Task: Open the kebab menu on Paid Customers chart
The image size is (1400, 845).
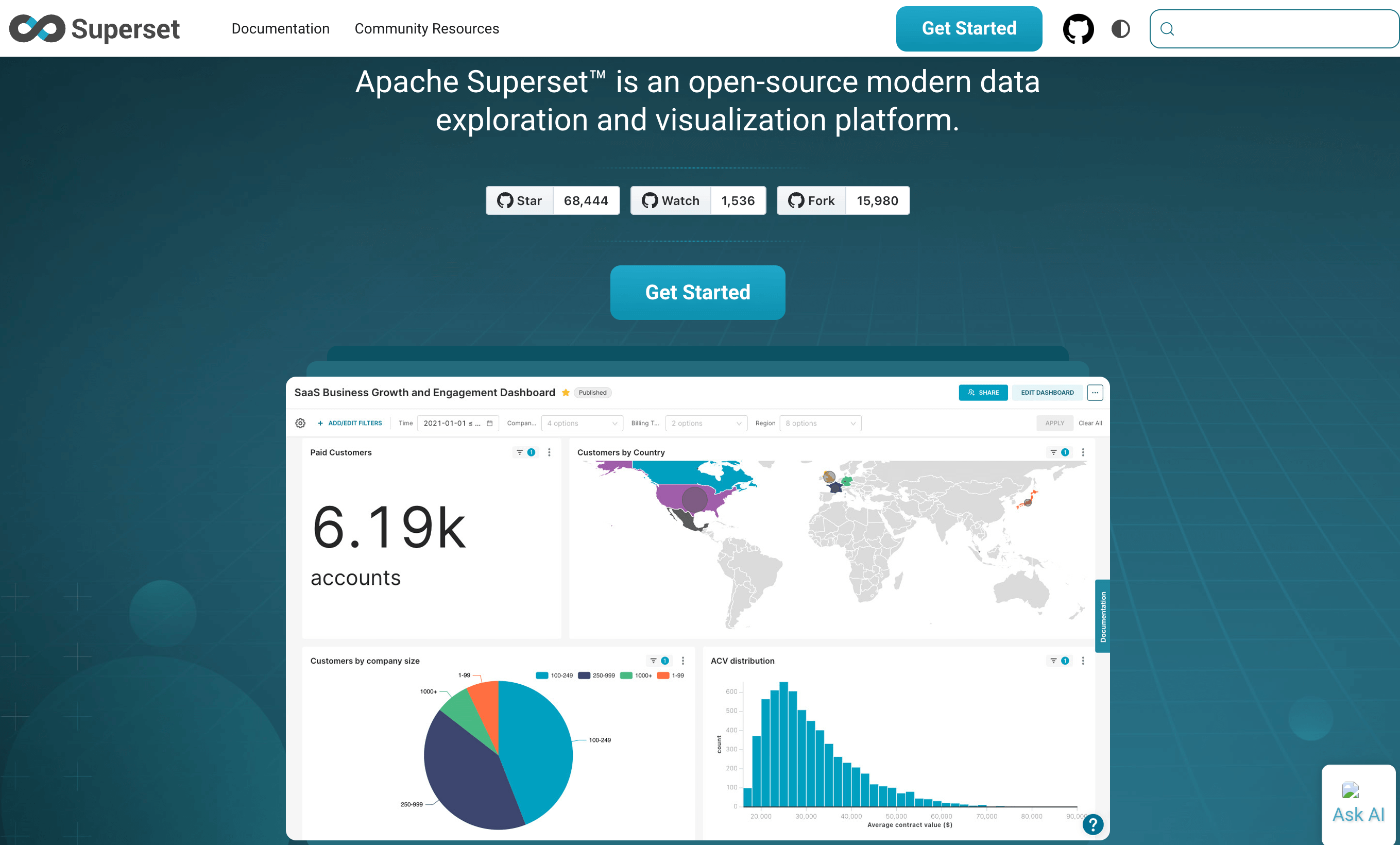Action: click(549, 452)
